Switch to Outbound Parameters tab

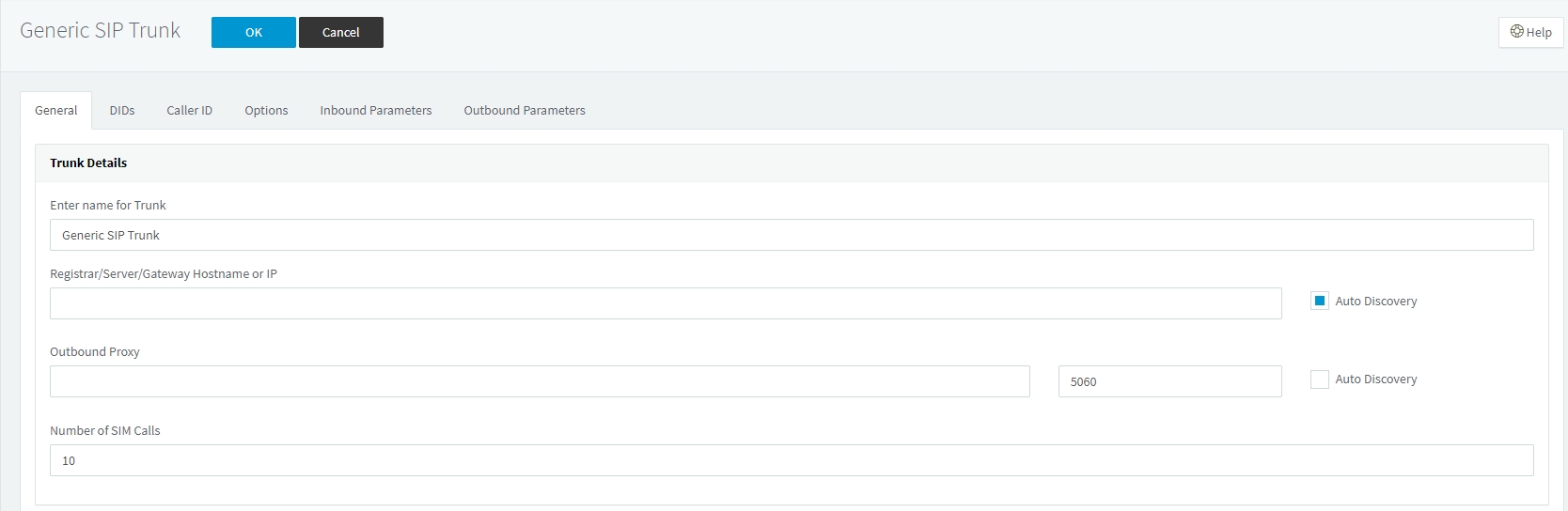click(x=524, y=110)
